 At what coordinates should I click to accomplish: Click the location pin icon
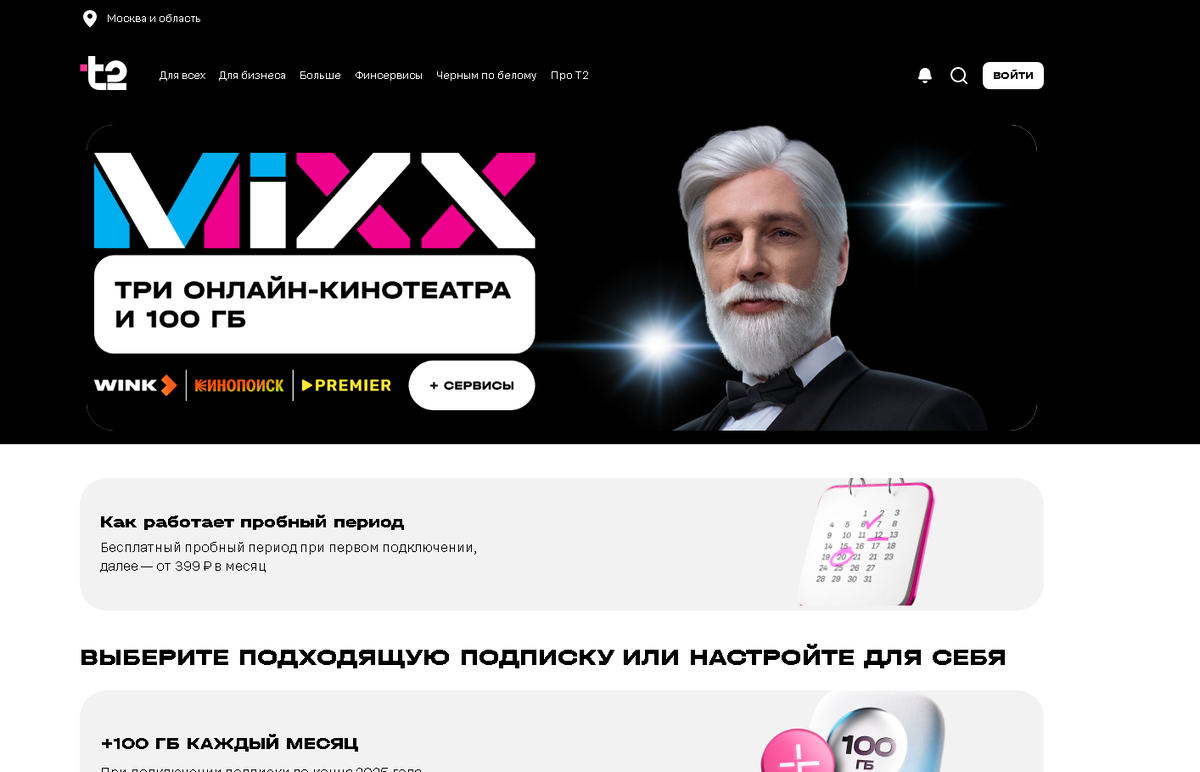click(x=89, y=19)
